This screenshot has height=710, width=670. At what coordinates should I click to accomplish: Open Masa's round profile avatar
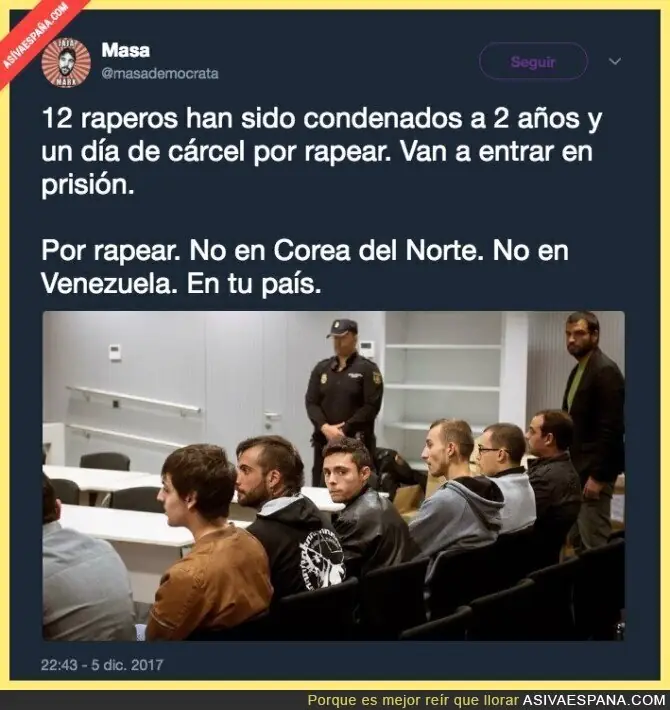pos(66,62)
